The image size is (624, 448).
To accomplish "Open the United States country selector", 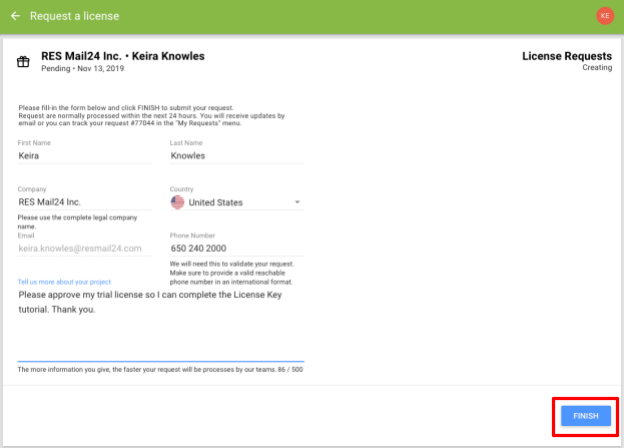I will 237,202.
